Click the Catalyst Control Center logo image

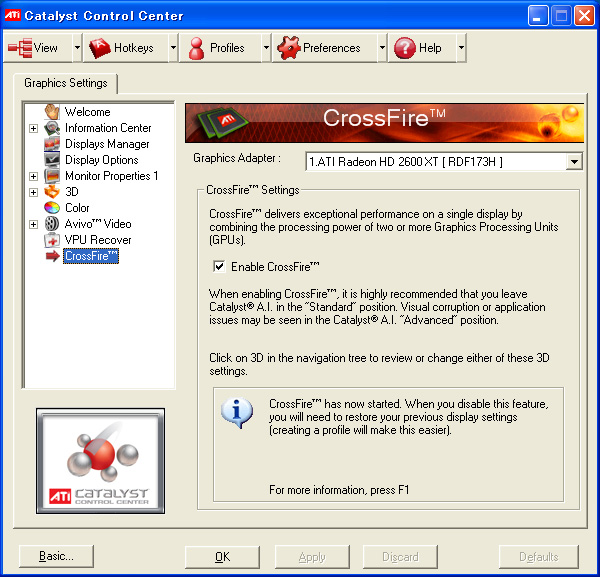coord(101,461)
